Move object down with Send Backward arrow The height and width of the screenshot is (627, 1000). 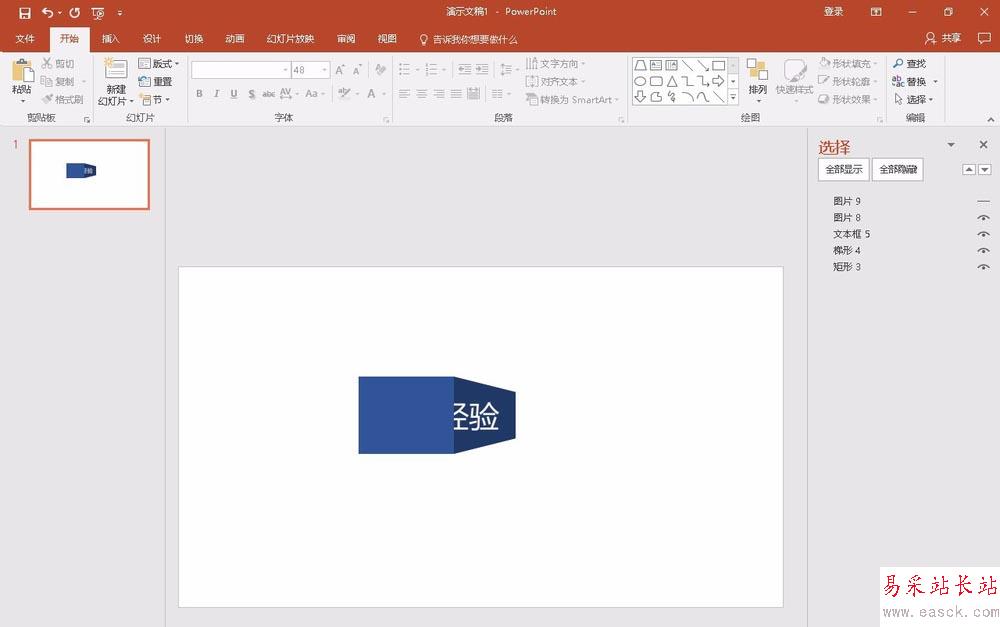[985, 170]
